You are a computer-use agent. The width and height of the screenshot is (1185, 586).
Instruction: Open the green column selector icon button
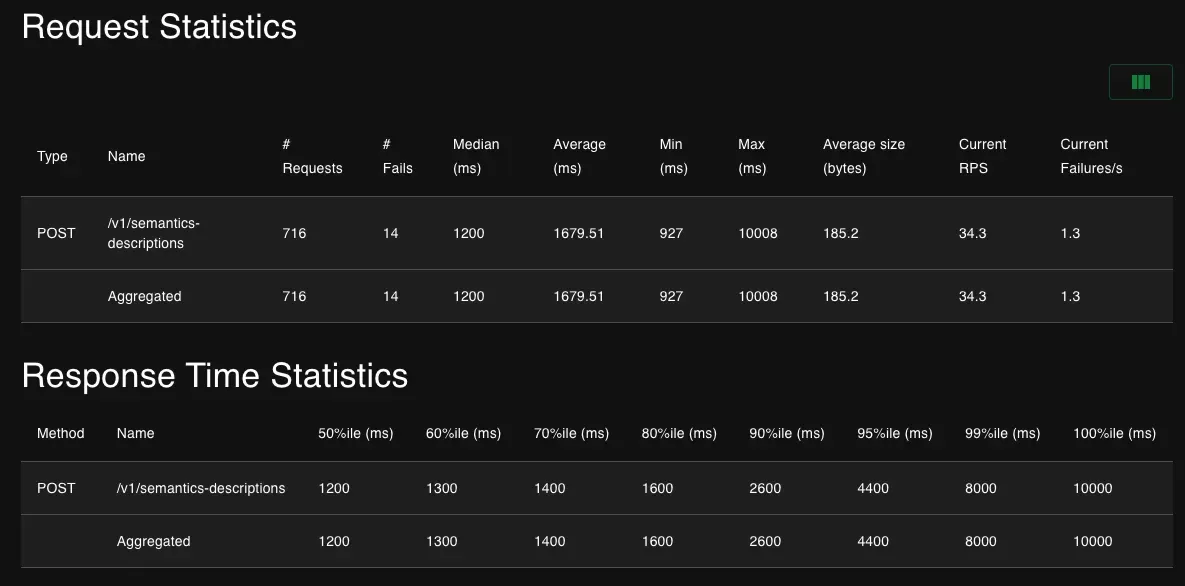point(1140,82)
